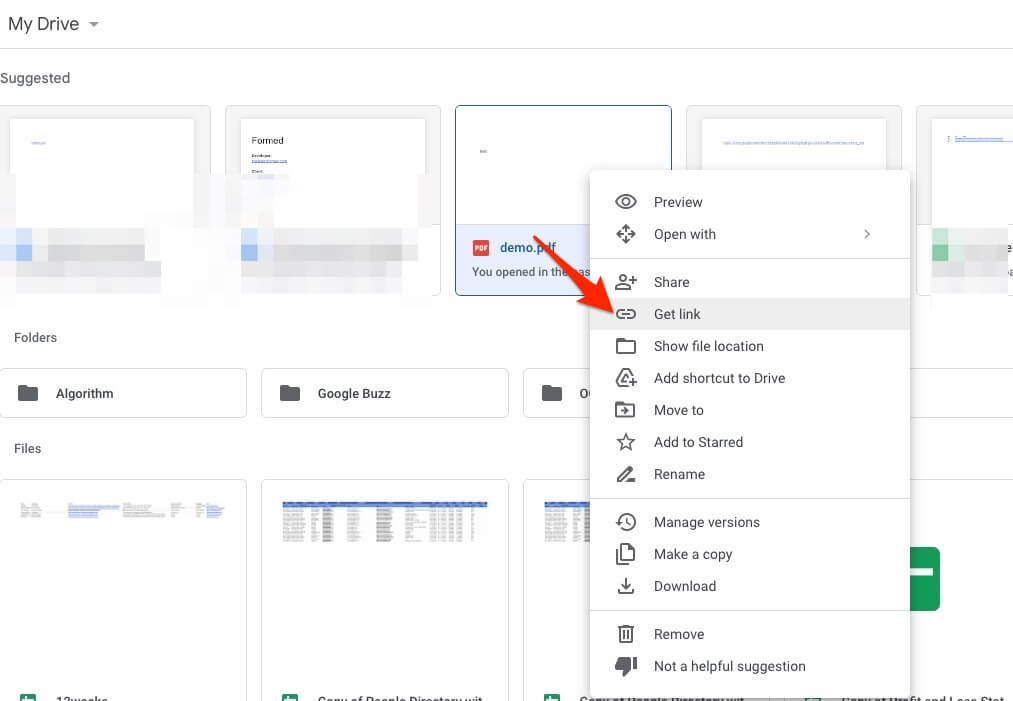1013x701 pixels.
Task: Click the Show file location folder icon
Action: (x=626, y=346)
